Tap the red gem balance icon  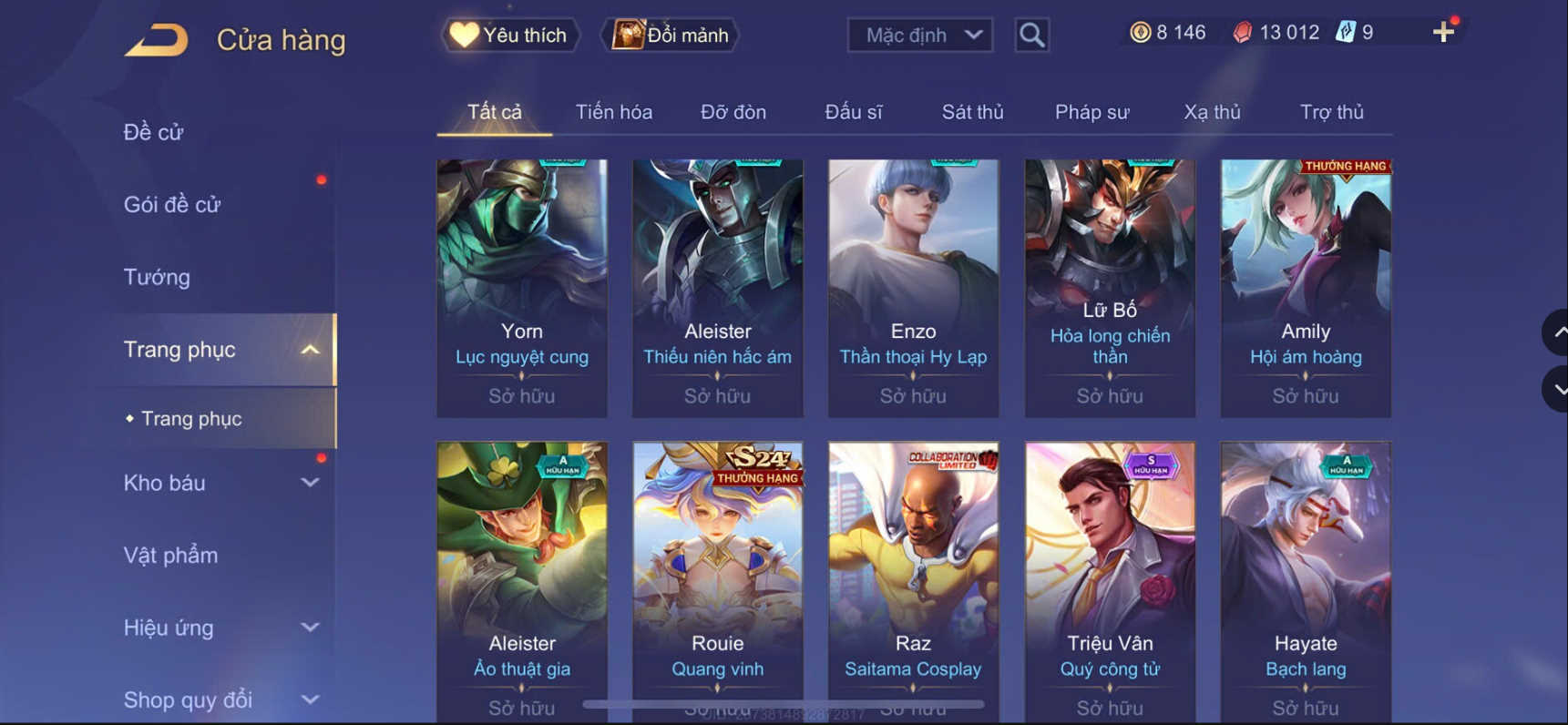click(x=1242, y=33)
